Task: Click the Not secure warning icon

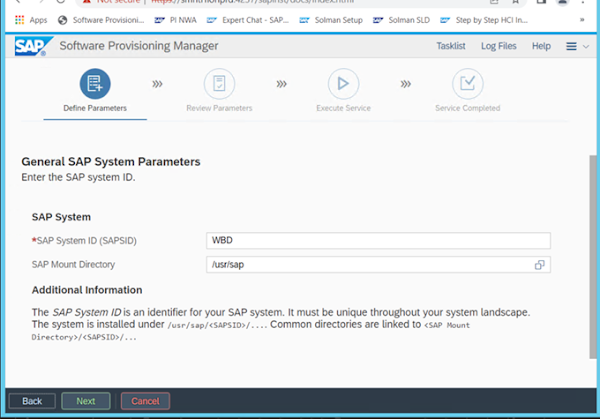Action: [86, 2]
